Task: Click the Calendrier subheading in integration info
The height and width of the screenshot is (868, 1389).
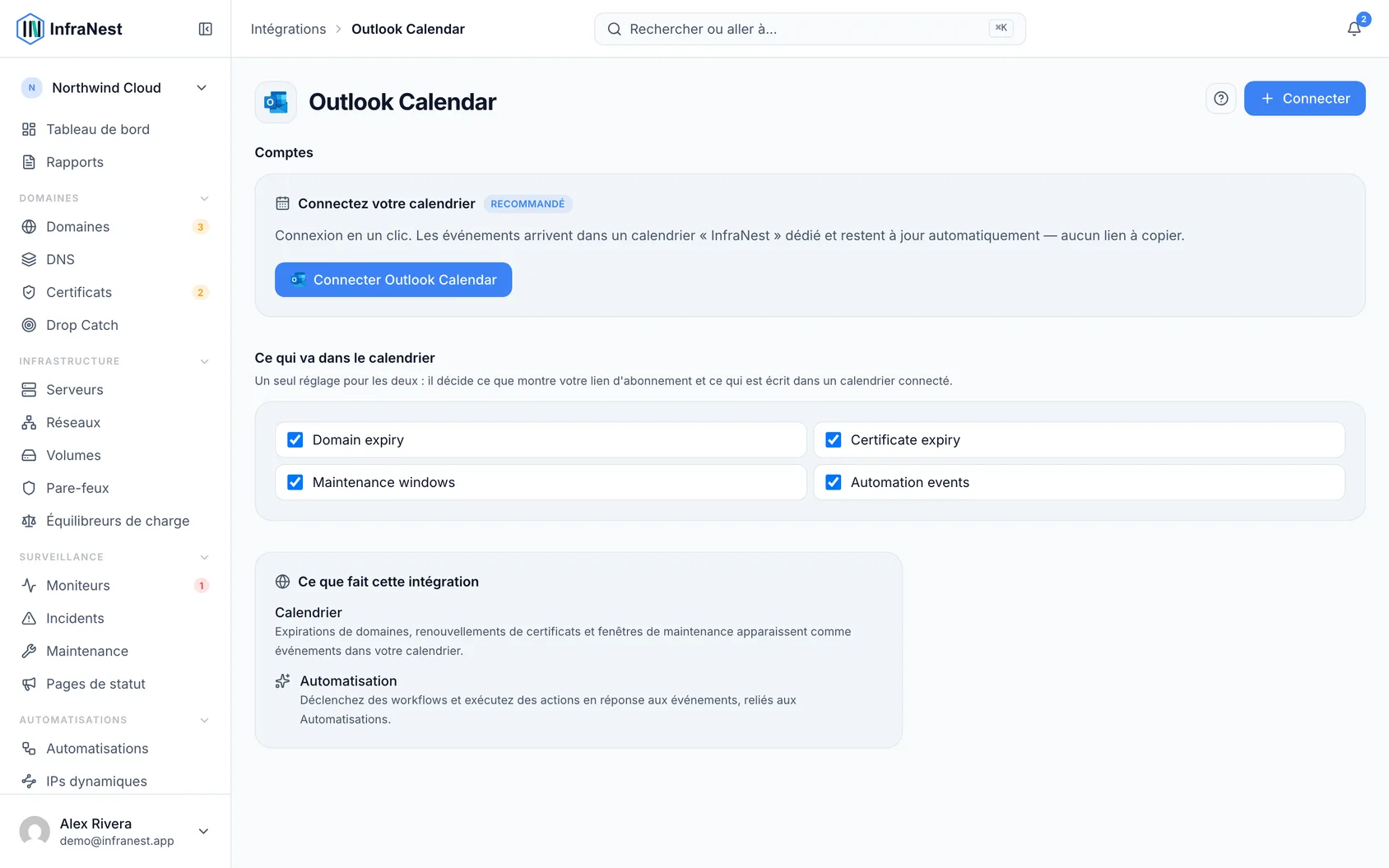Action: coord(309,612)
